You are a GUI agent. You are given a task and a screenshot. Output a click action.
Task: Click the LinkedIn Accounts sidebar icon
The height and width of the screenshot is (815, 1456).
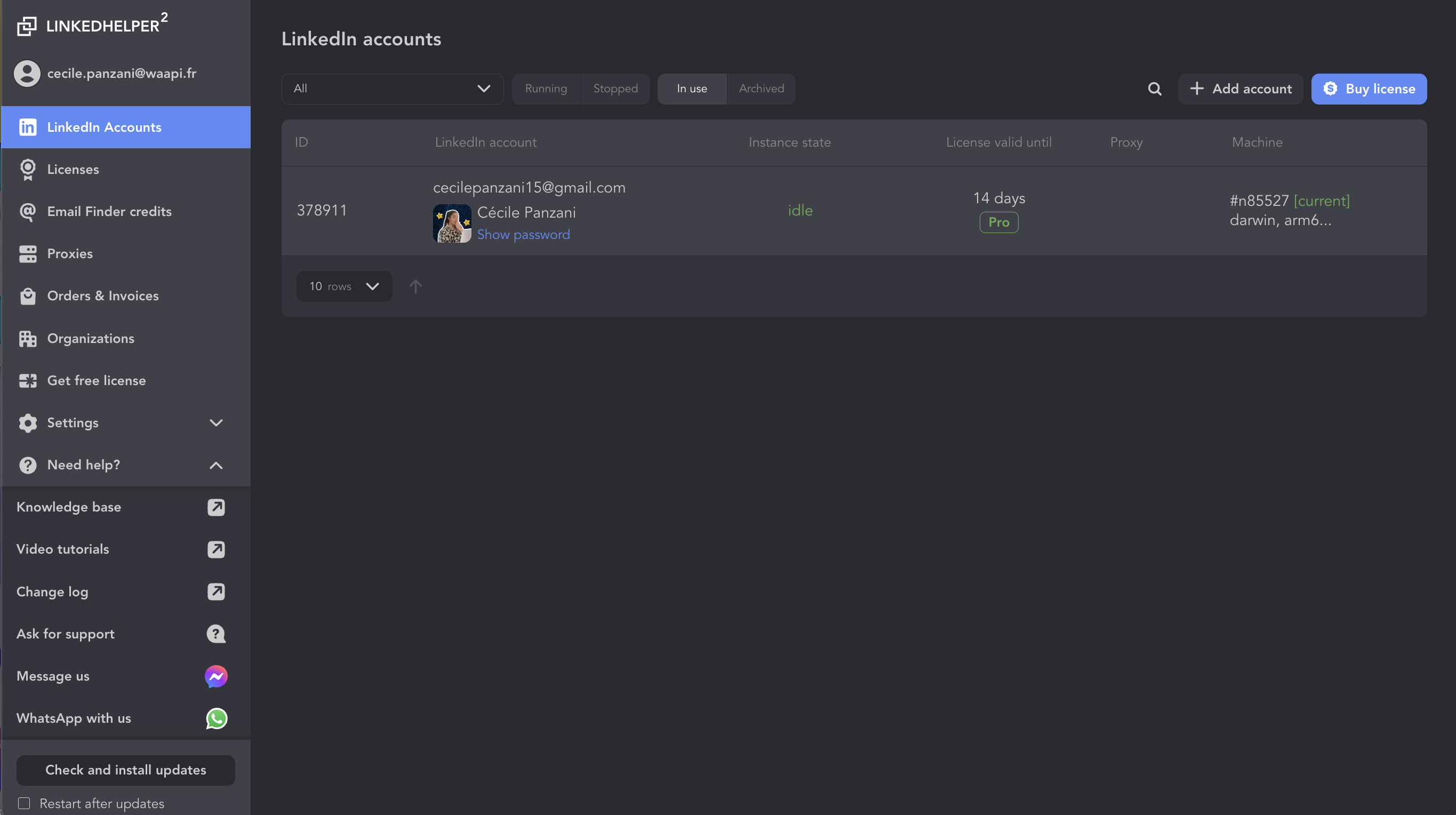27,127
